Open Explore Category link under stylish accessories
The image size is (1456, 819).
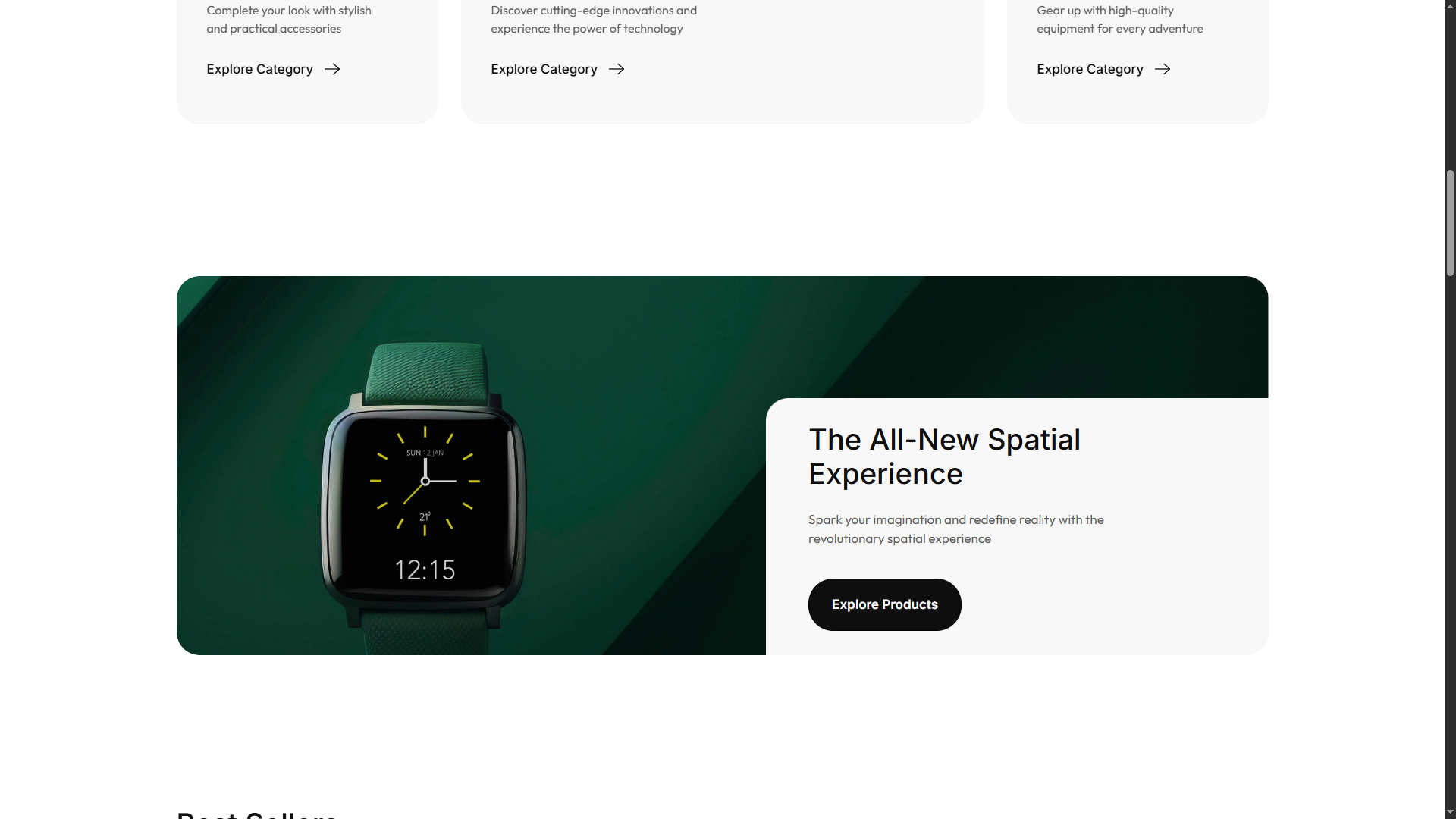259,69
